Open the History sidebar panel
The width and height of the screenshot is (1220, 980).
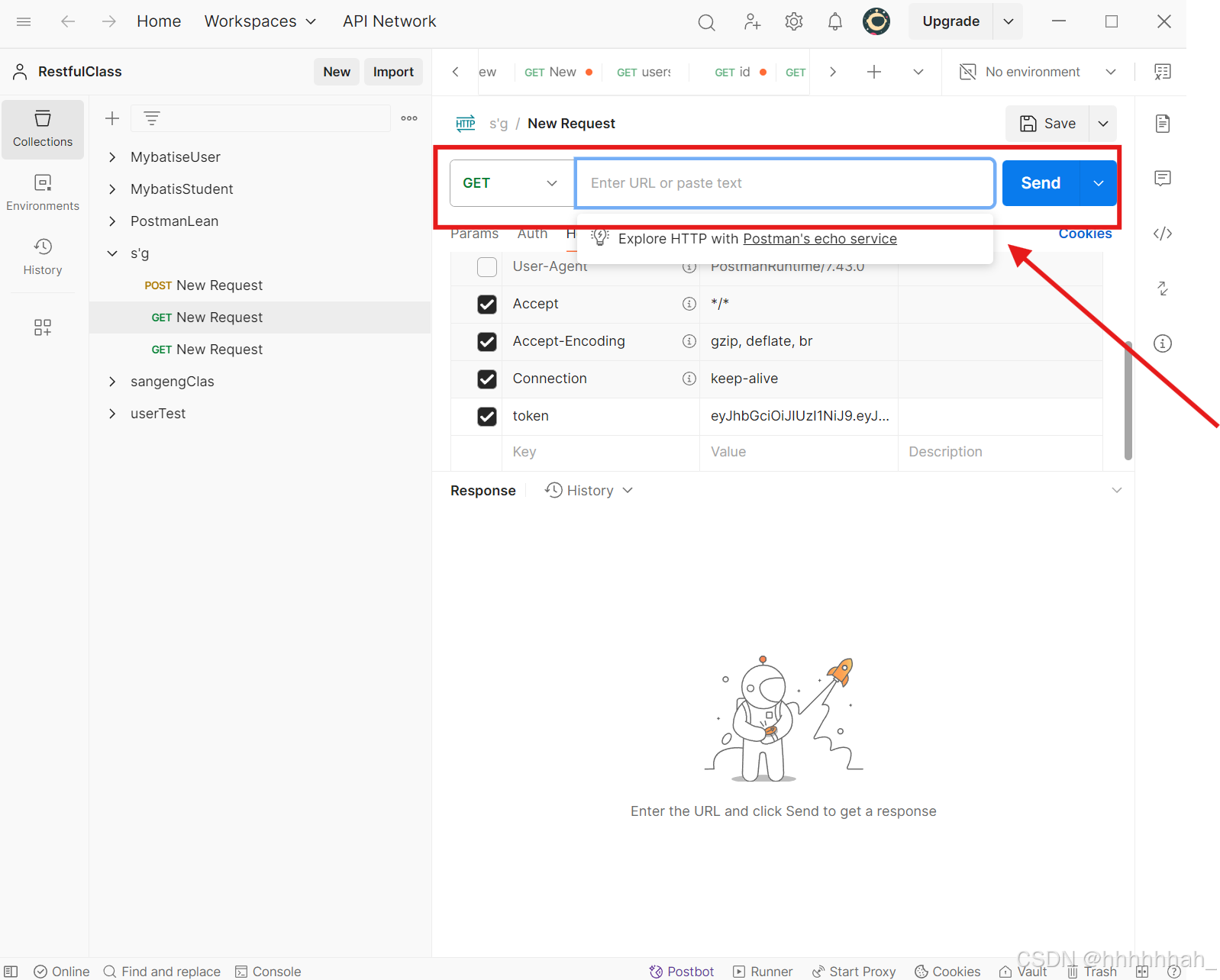(43, 257)
